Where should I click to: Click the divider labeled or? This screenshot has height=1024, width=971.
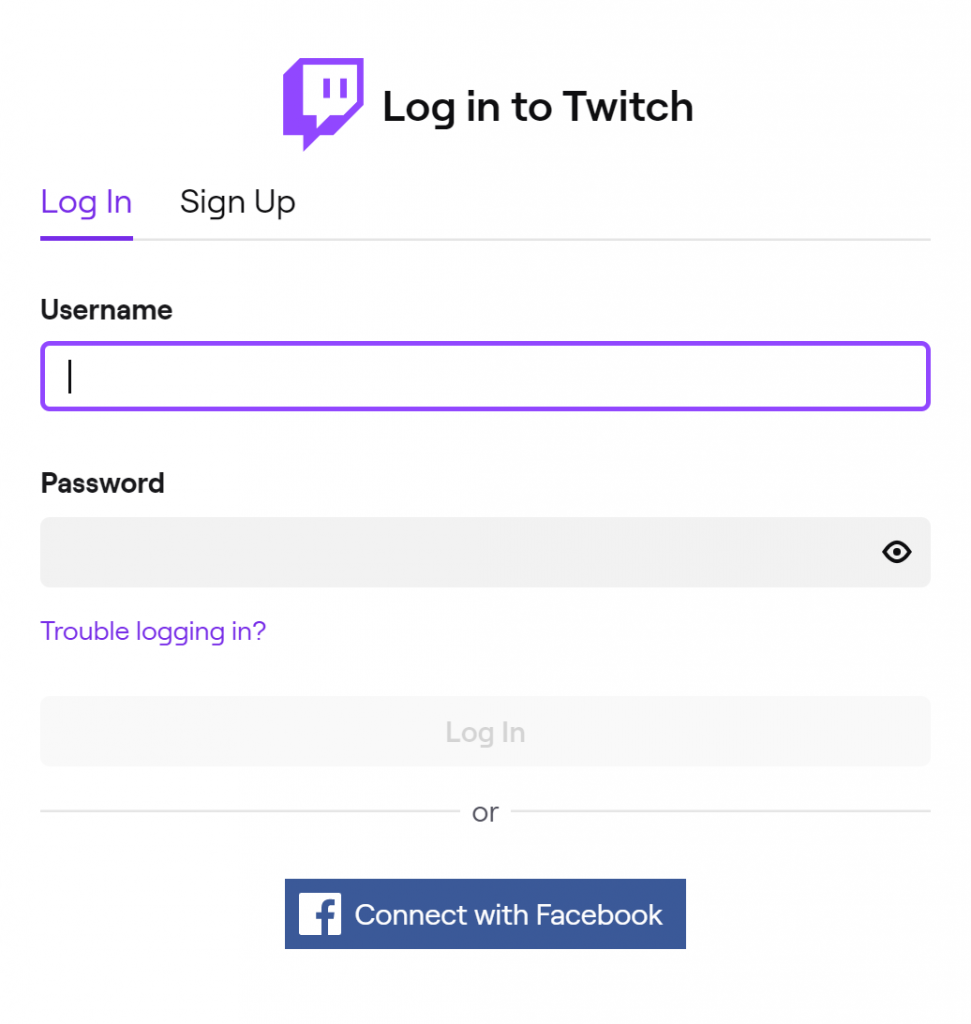485,812
